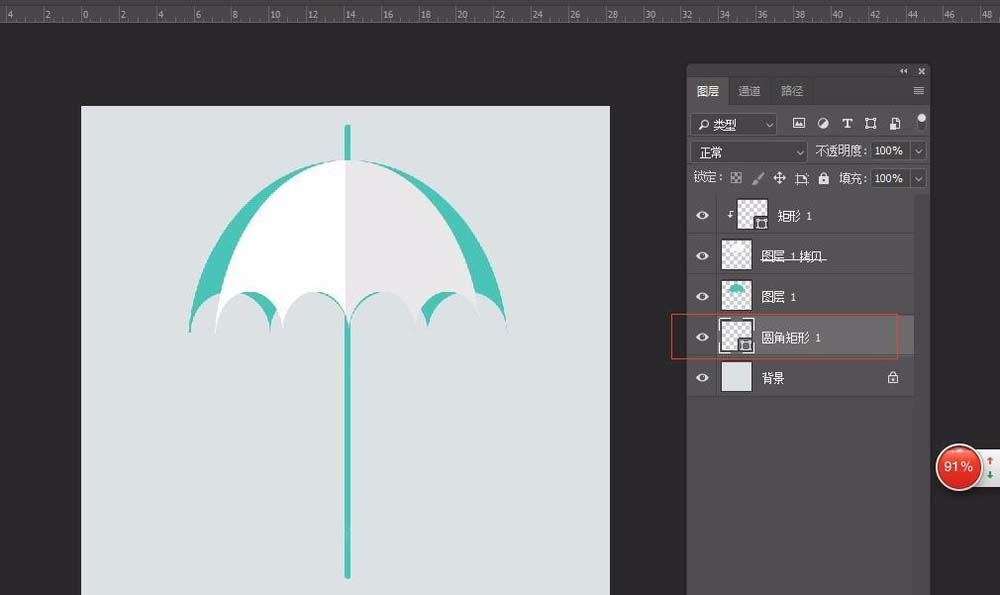Hide the 背景 layer via eye icon
The width and height of the screenshot is (1000, 595).
[x=702, y=378]
